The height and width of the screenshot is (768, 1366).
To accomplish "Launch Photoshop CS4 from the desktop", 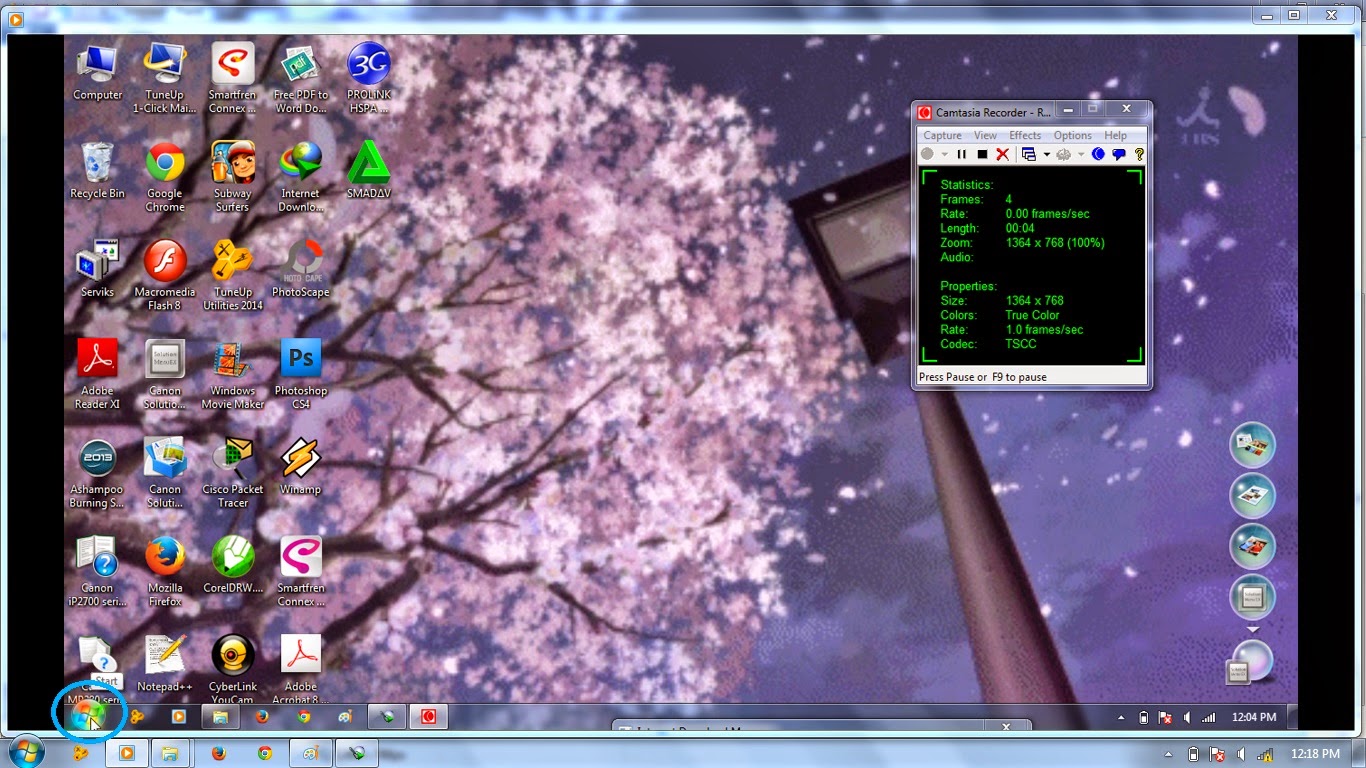I will click(x=300, y=374).
